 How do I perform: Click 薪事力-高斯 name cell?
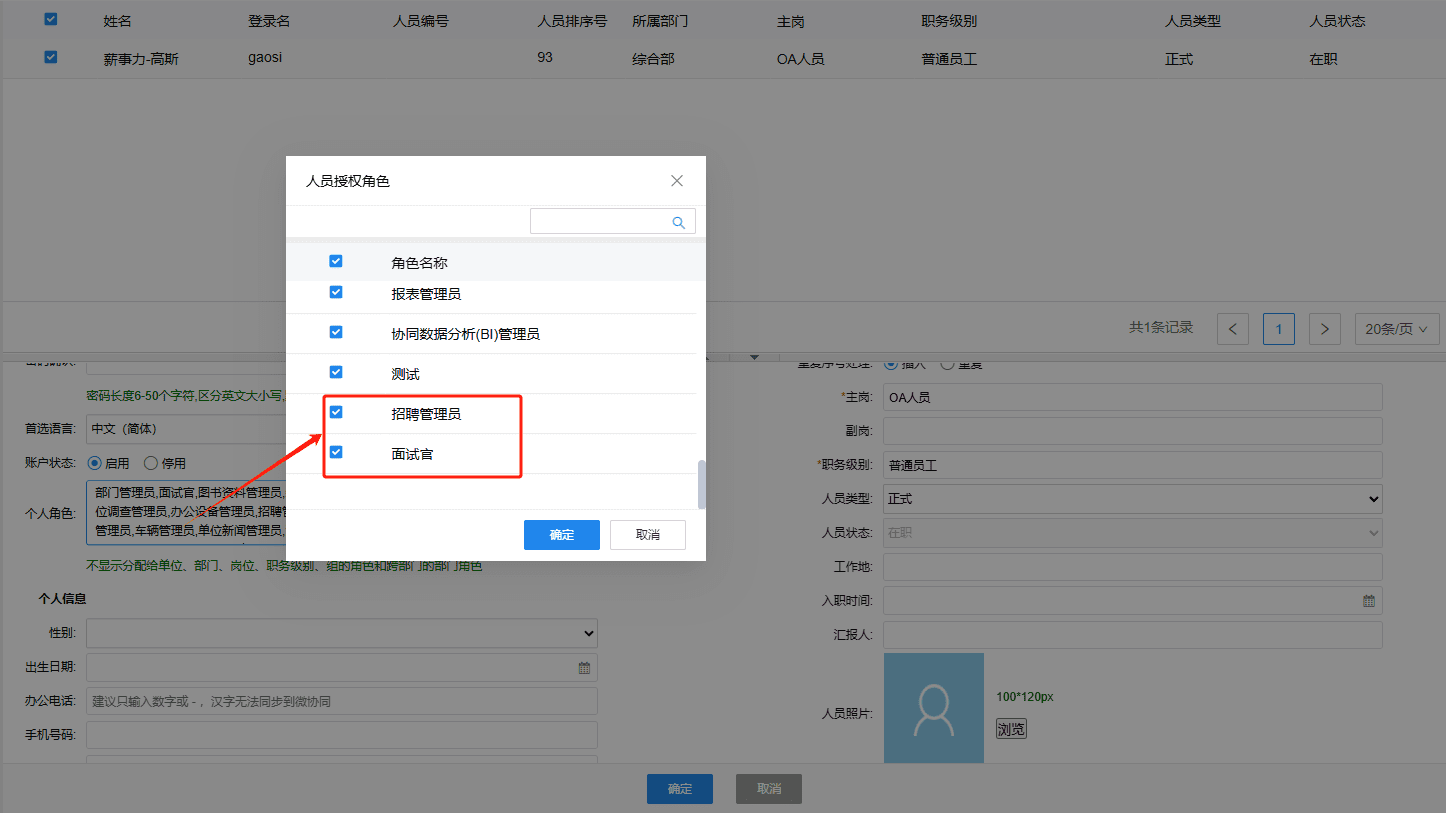coord(141,59)
